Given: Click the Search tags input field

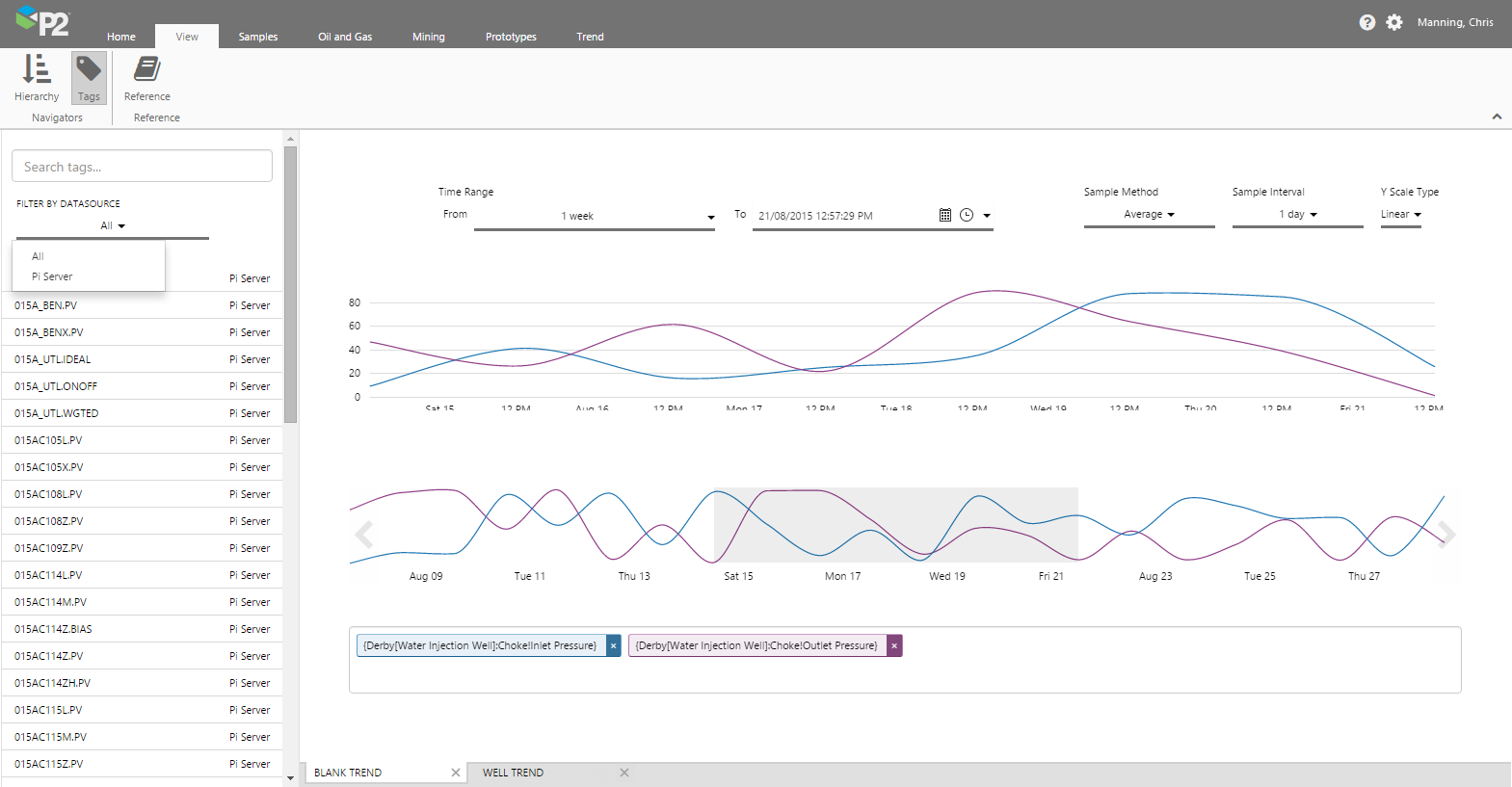Looking at the screenshot, I should coord(142,167).
